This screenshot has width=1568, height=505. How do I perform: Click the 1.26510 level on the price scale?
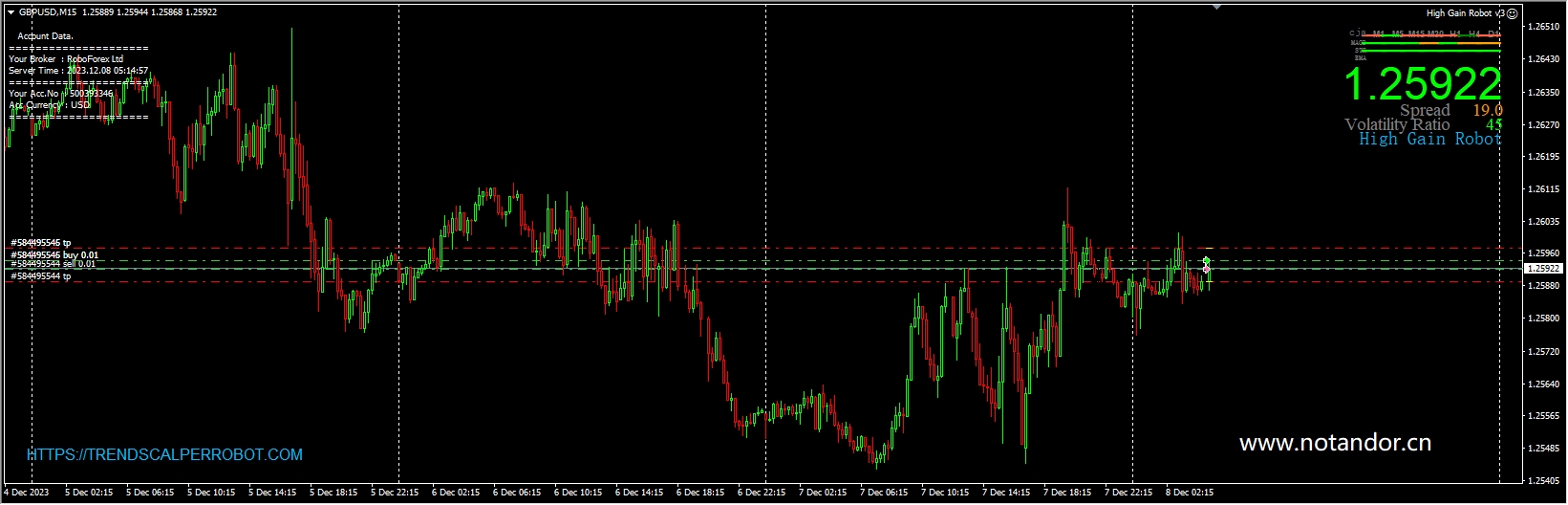tap(1544, 27)
